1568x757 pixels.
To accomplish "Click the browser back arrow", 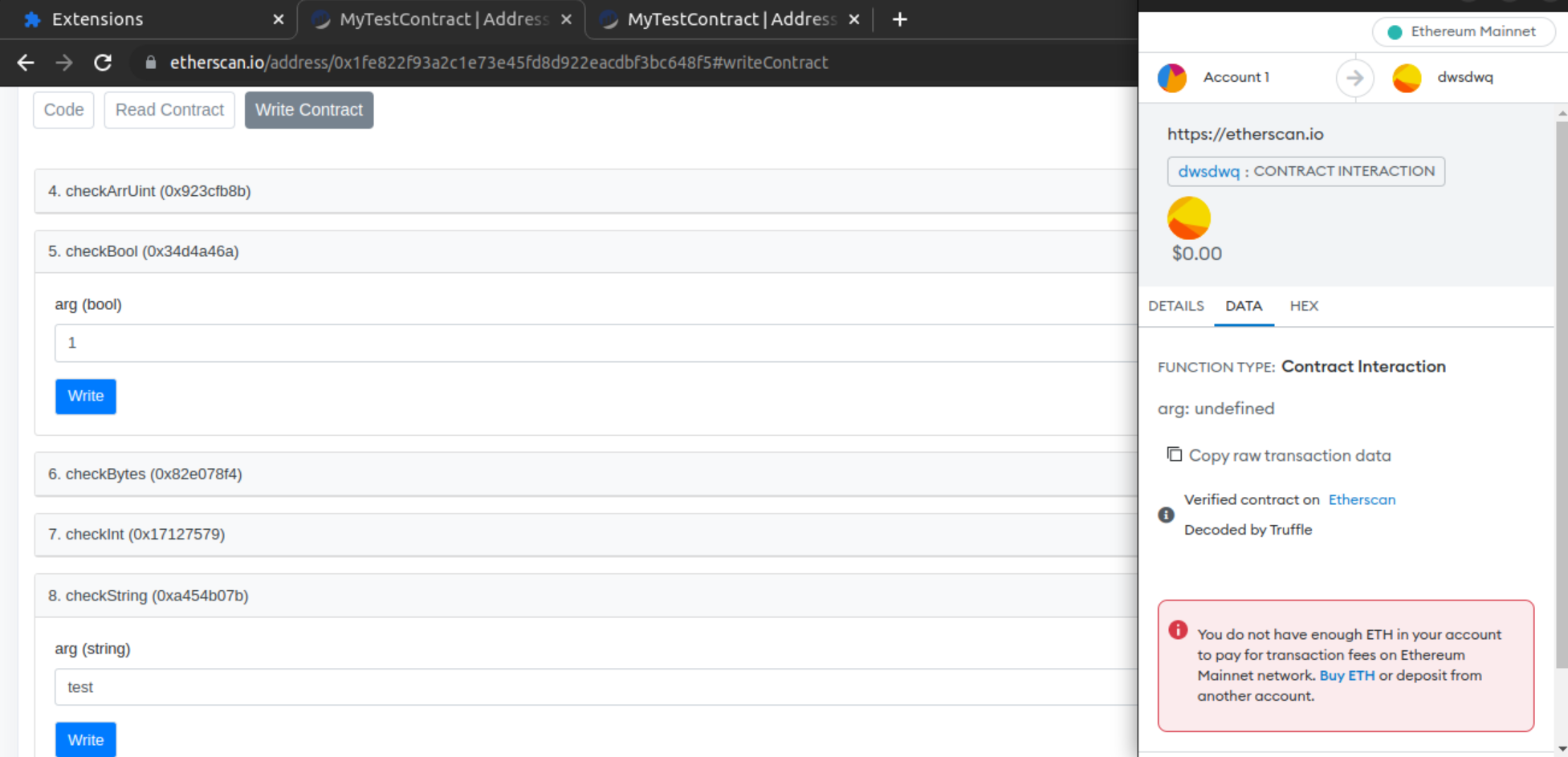I will click(x=26, y=63).
